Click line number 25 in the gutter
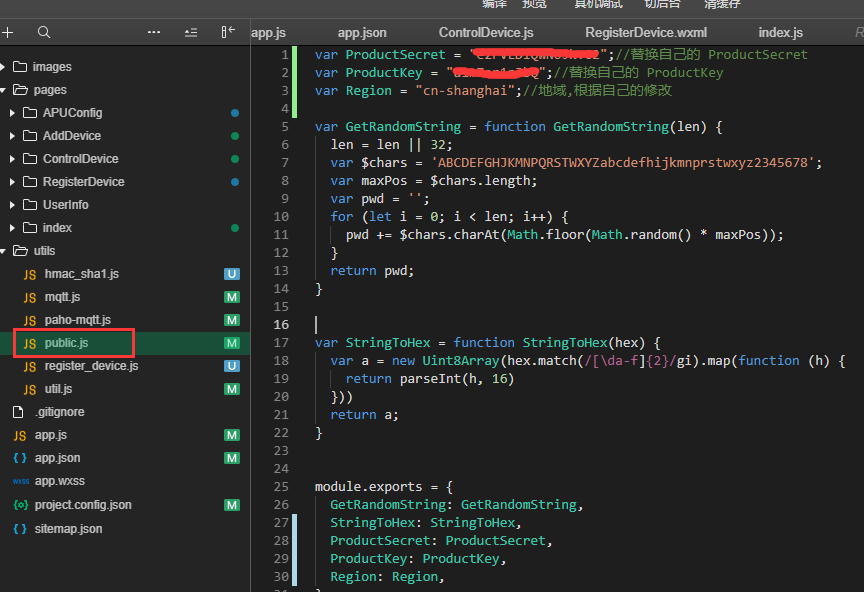864x592 pixels. point(281,487)
